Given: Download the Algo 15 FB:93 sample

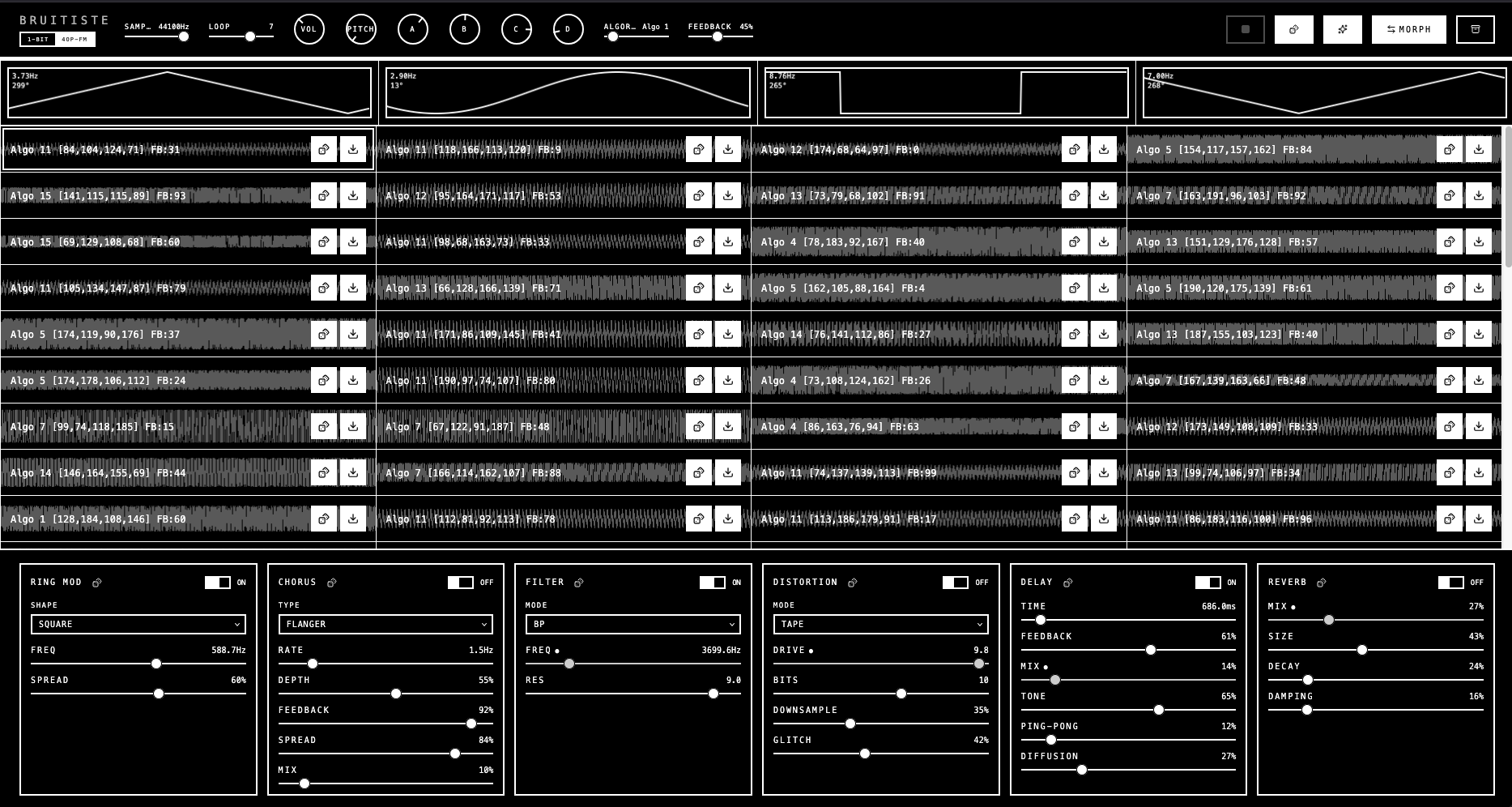Looking at the screenshot, I should [x=353, y=195].
